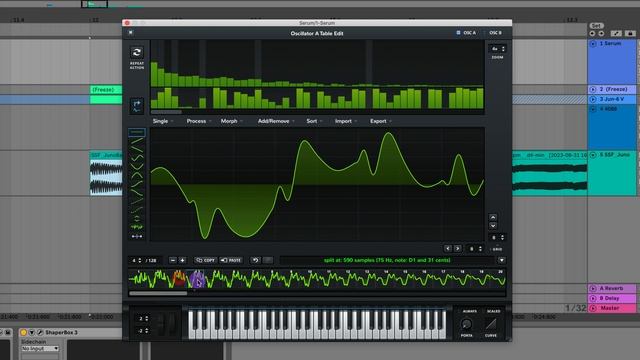Click the undo arrow button
The width and height of the screenshot is (640, 360).
(255, 260)
